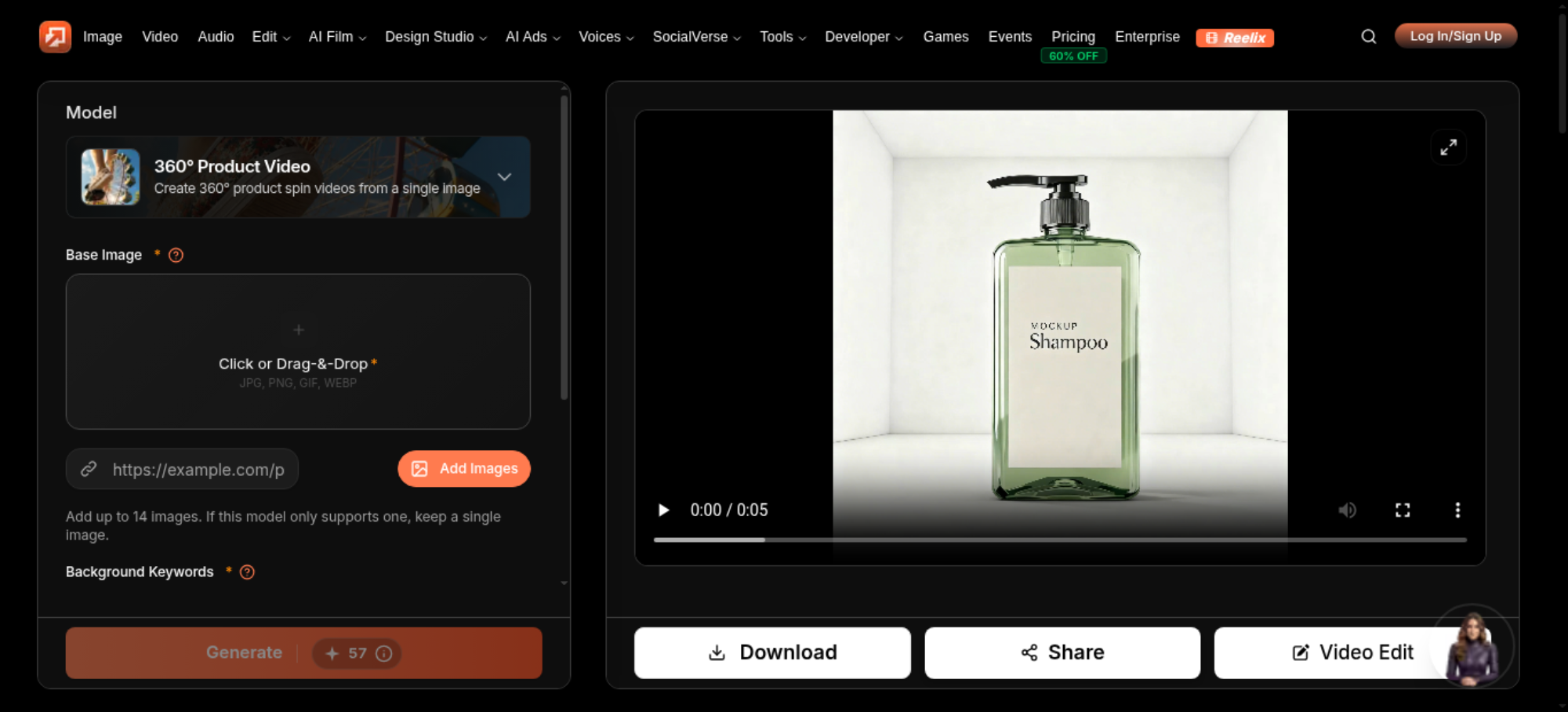Image resolution: width=1568 pixels, height=712 pixels.
Task: Click the Add Images button
Action: (x=464, y=469)
